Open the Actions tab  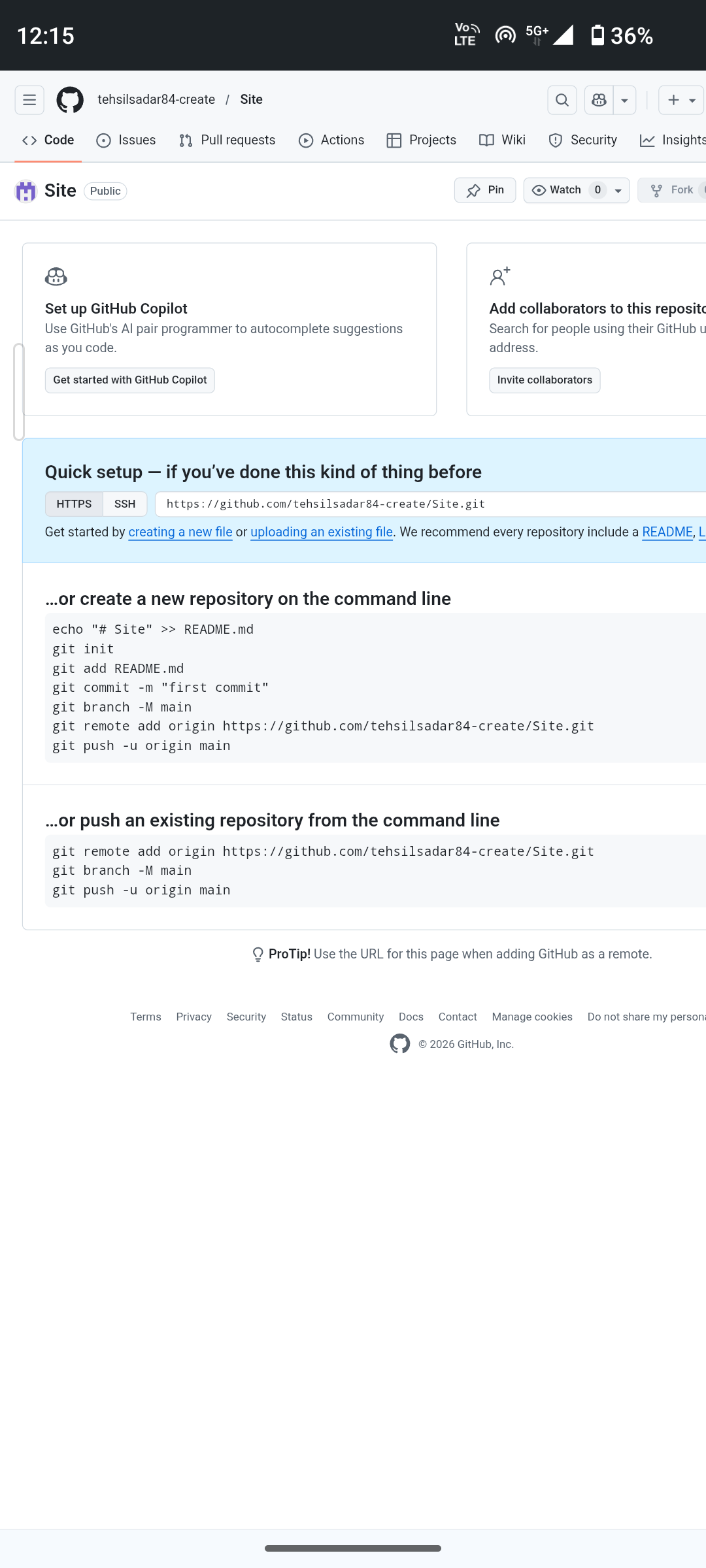coord(331,140)
